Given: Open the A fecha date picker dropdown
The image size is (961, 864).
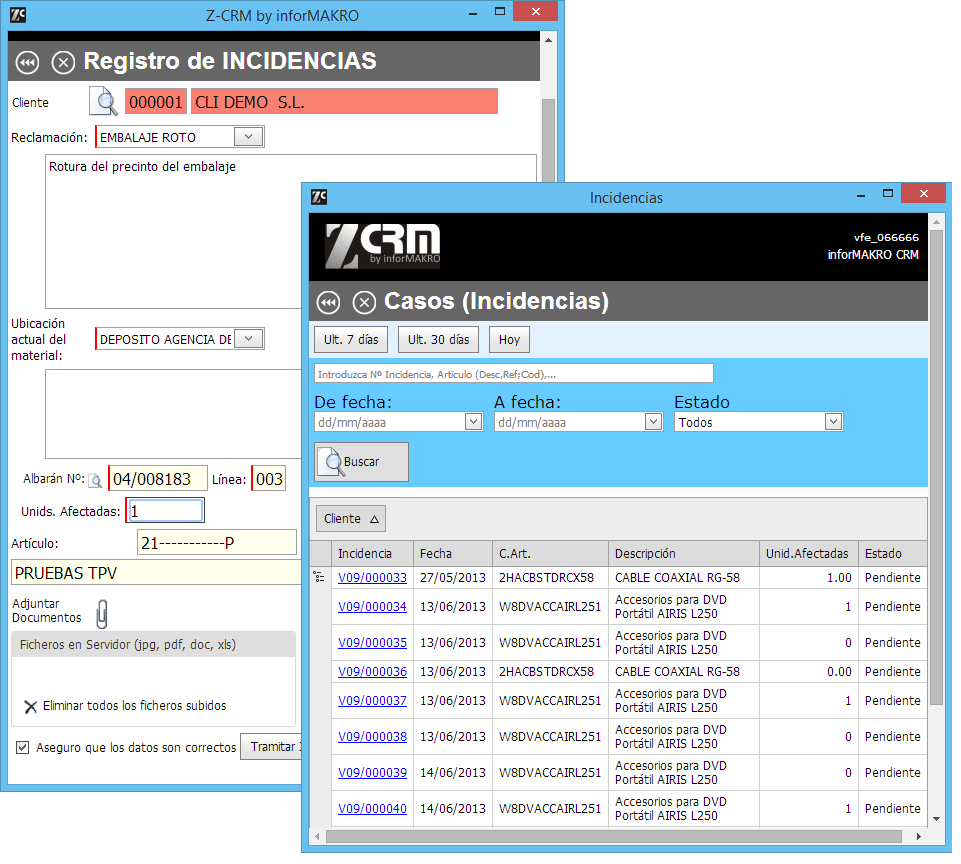Looking at the screenshot, I should point(653,422).
